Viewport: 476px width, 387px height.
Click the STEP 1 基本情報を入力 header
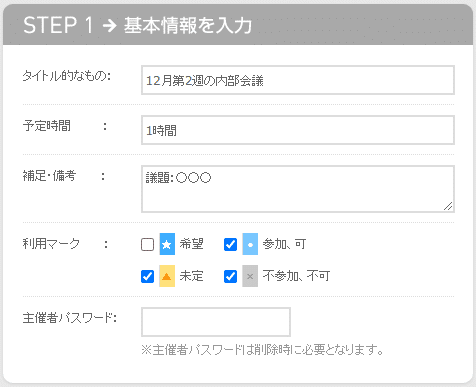click(238, 25)
